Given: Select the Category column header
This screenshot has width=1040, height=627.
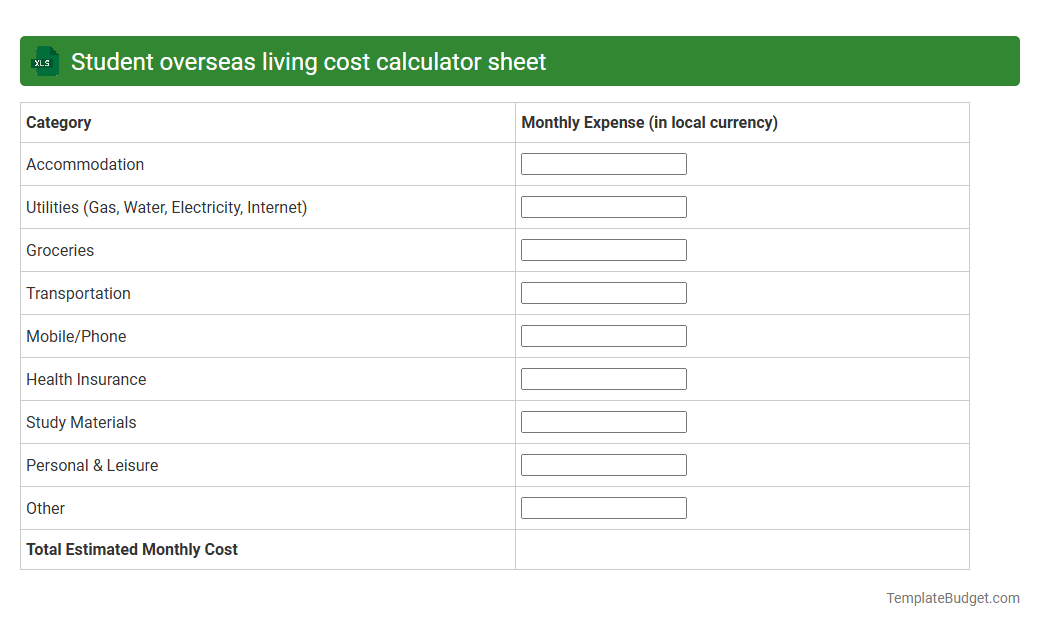Looking at the screenshot, I should coord(58,122).
